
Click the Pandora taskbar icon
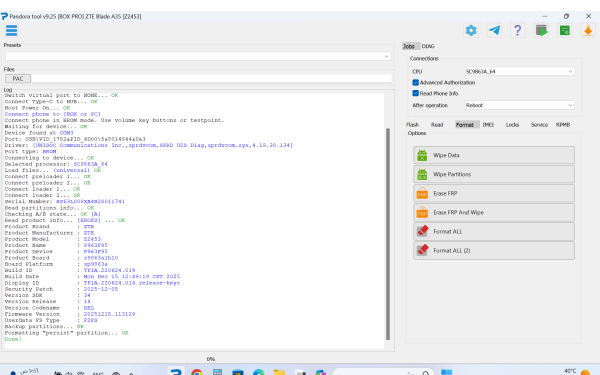point(176,372)
